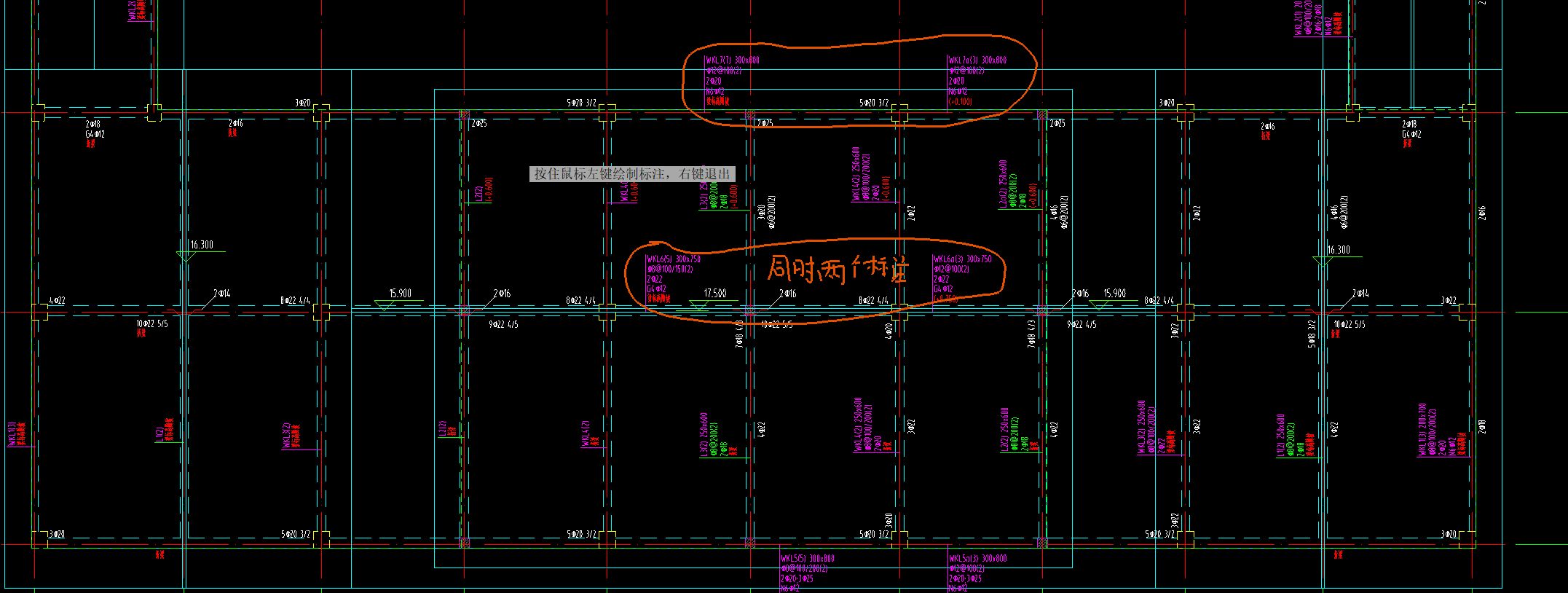The height and width of the screenshot is (593, 1568).
Task: Select the 17.500 elevation mark
Action: (x=714, y=294)
